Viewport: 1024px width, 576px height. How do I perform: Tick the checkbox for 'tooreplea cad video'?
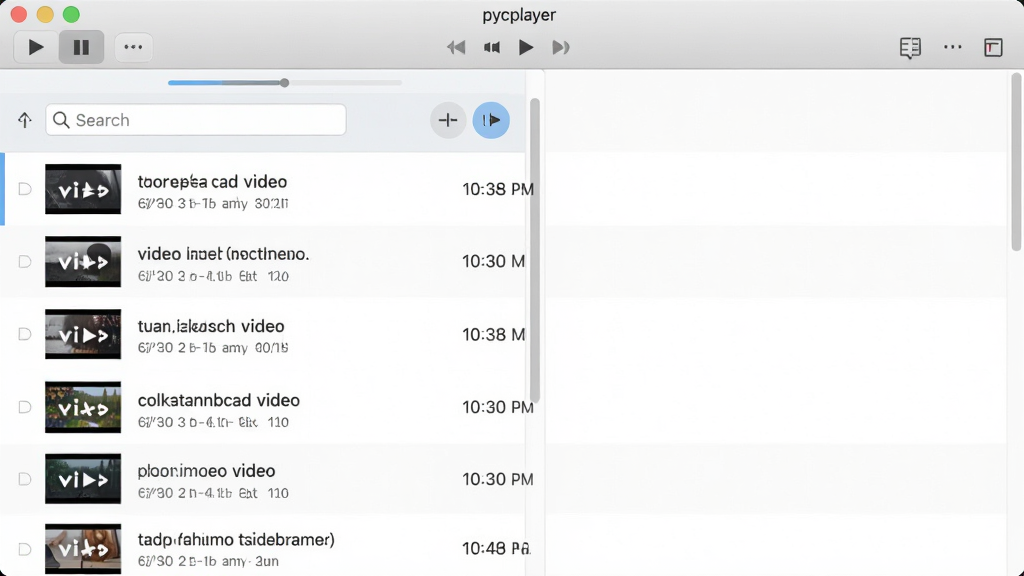tap(25, 189)
